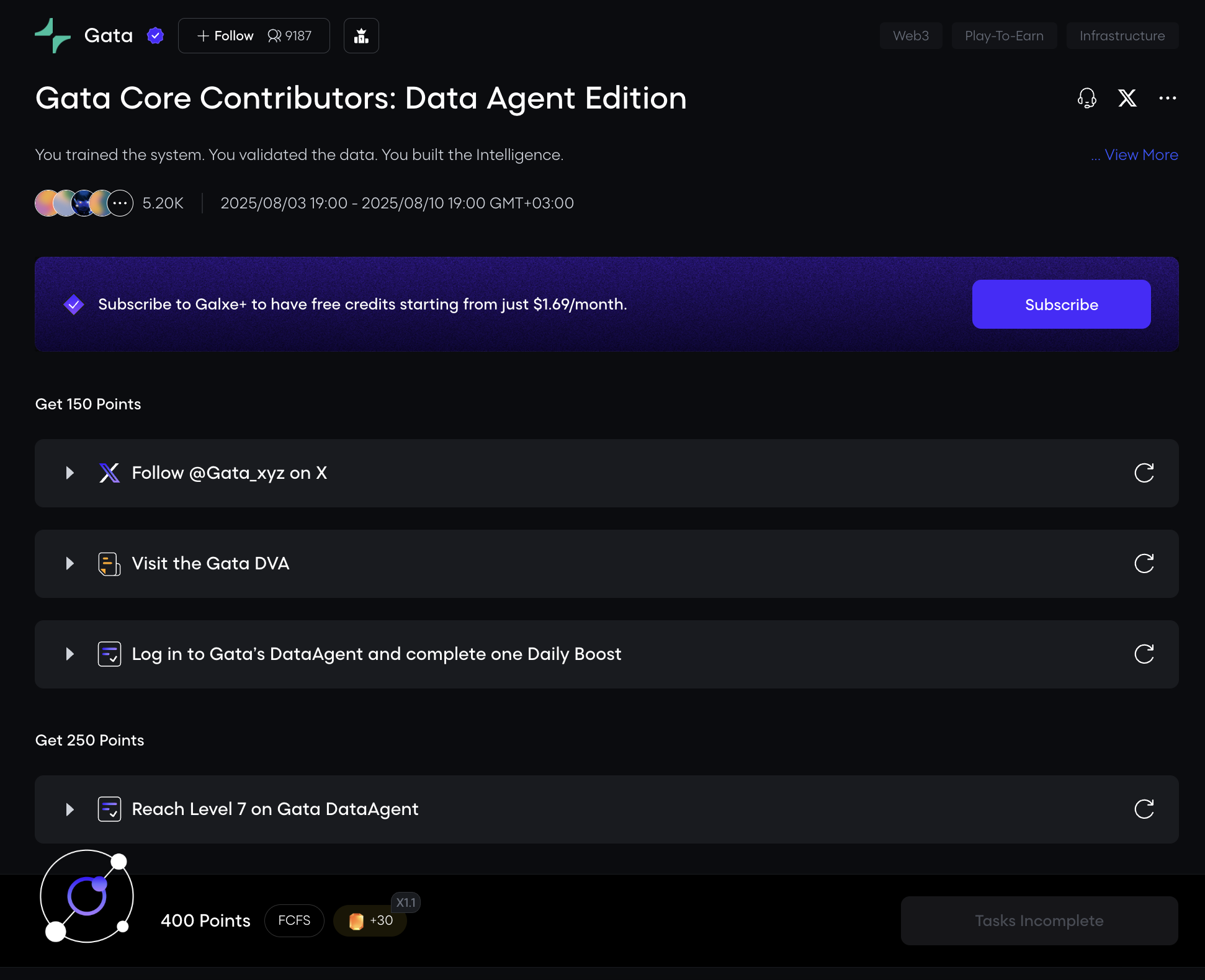This screenshot has height=980, width=1205.
Task: Click the X1.1 multiplier tag
Action: click(x=406, y=902)
